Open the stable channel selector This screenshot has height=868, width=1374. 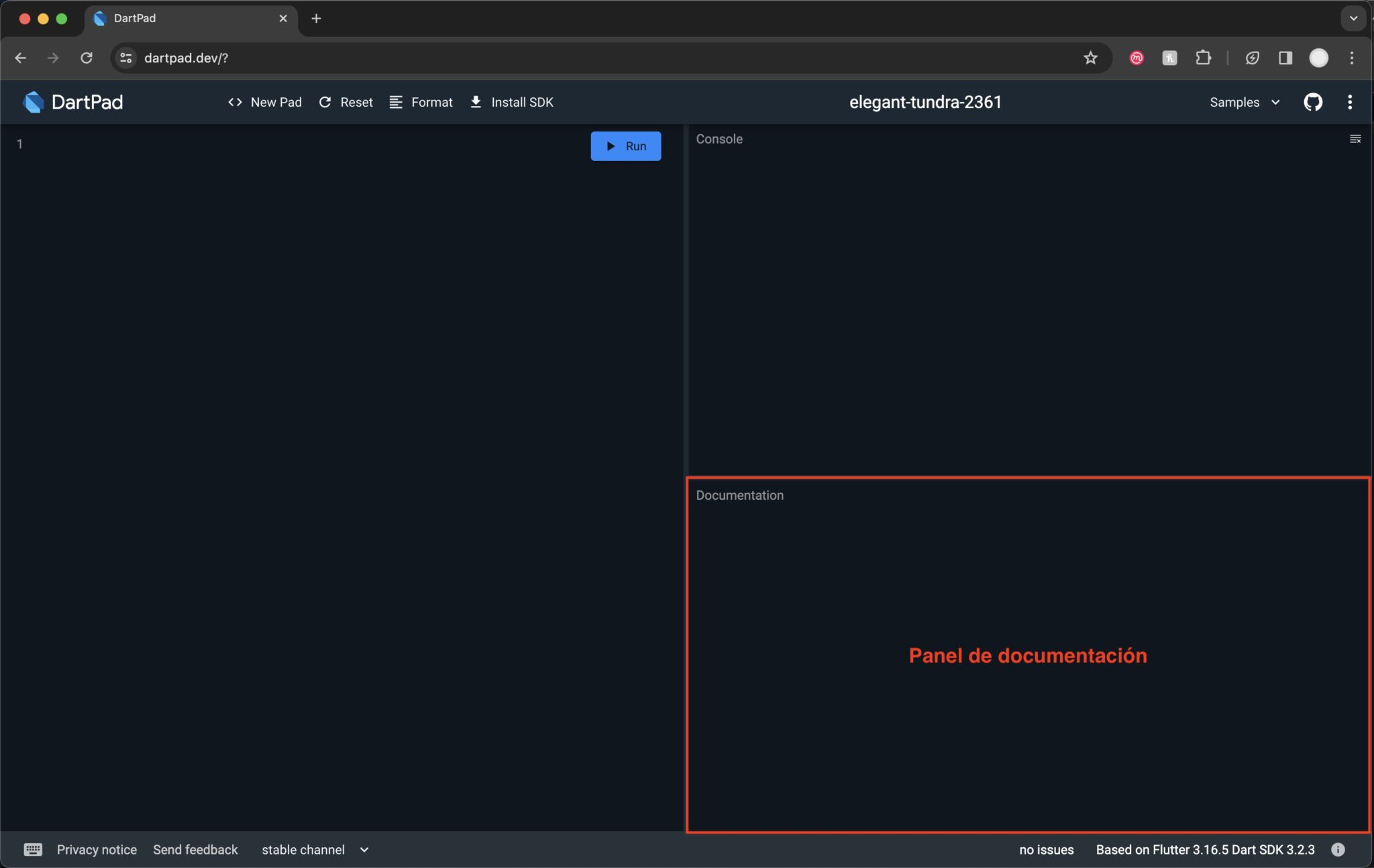tap(315, 849)
